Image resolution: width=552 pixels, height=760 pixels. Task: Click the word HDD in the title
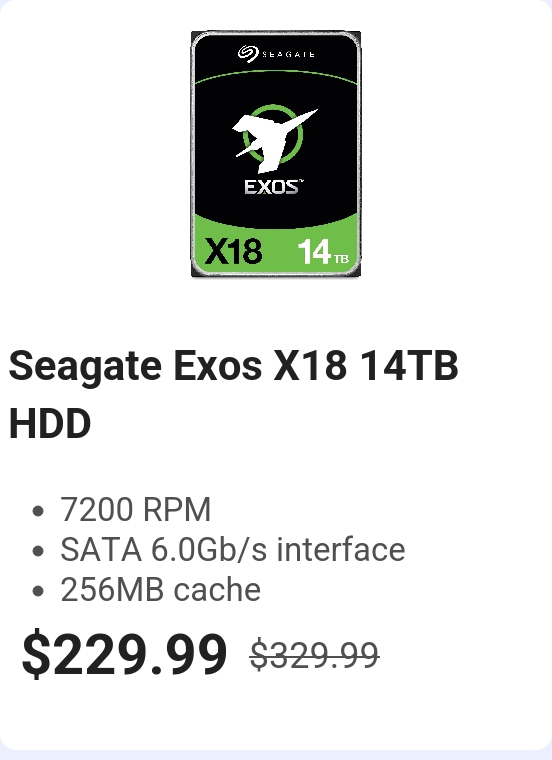[50, 423]
